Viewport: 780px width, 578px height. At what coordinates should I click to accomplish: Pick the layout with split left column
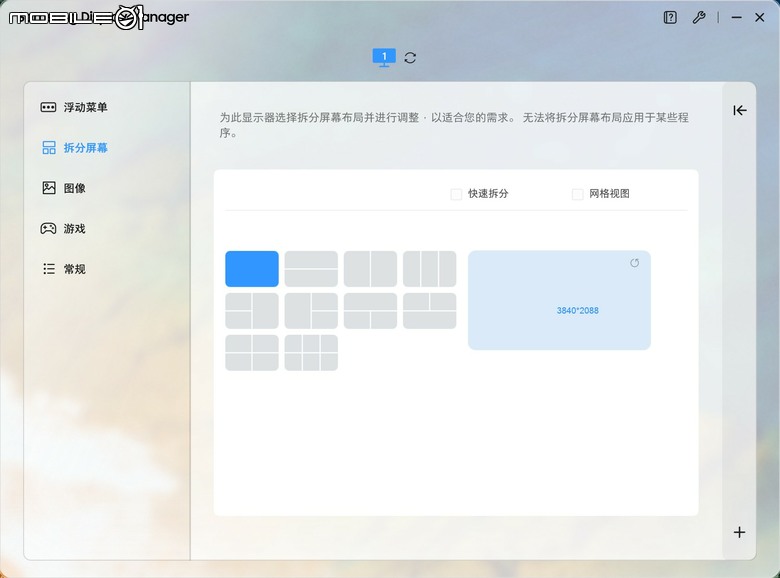point(252,311)
